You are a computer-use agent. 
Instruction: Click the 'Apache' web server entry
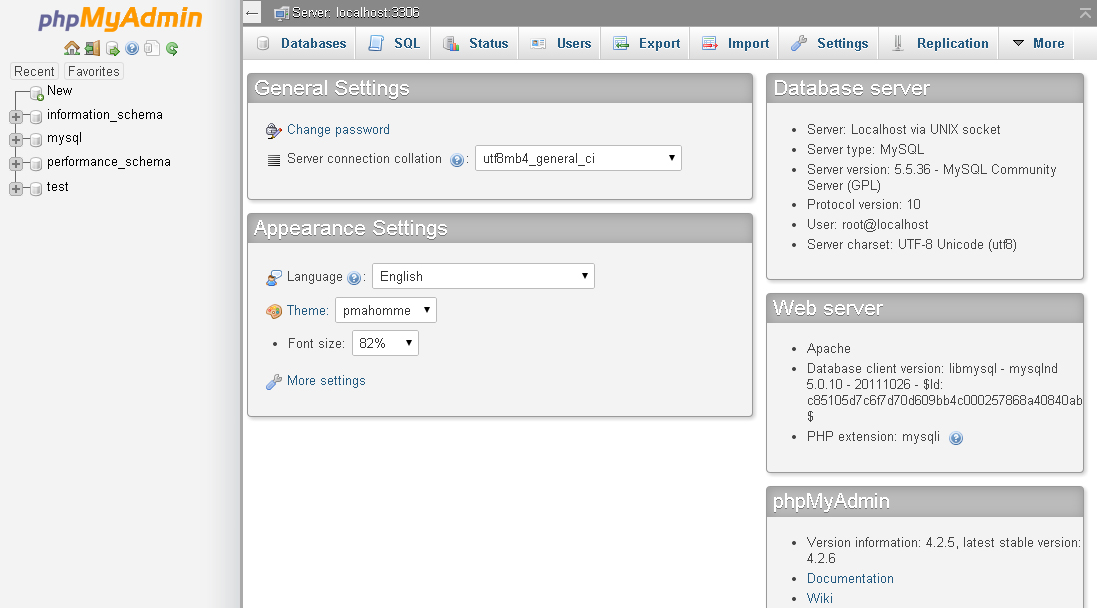828,348
